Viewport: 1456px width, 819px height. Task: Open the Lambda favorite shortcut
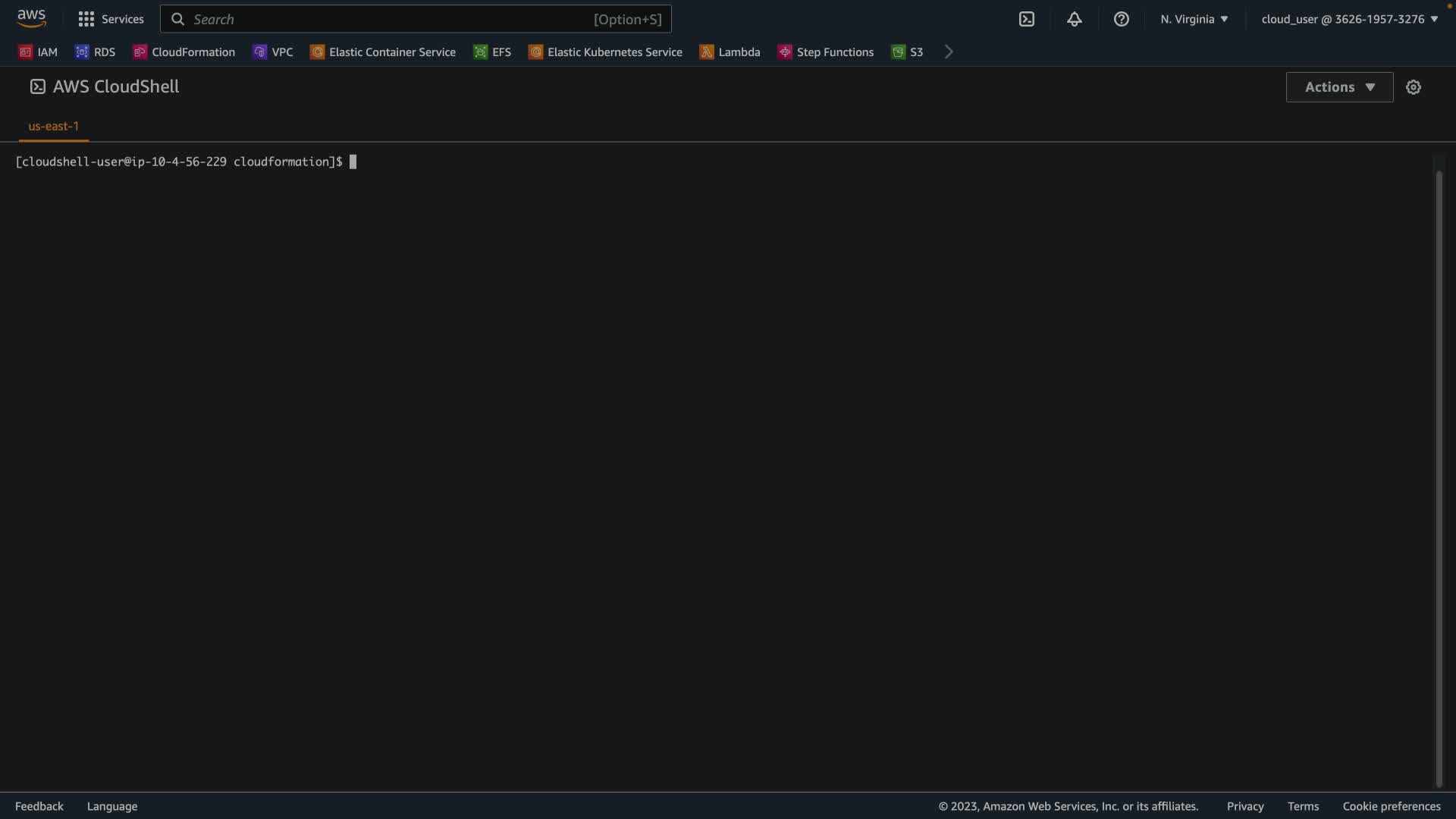point(730,52)
